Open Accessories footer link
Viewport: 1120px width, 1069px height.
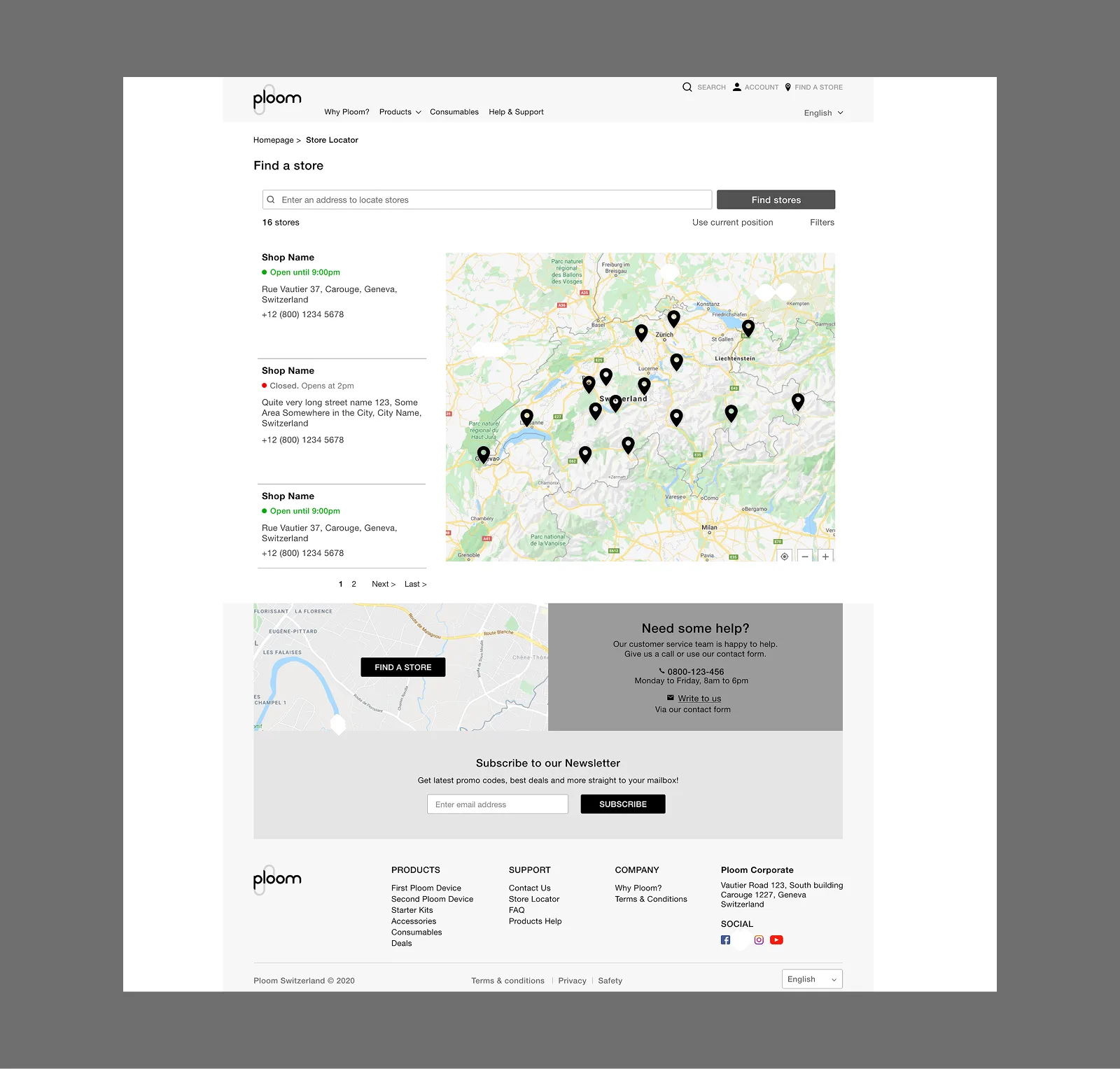[x=414, y=921]
